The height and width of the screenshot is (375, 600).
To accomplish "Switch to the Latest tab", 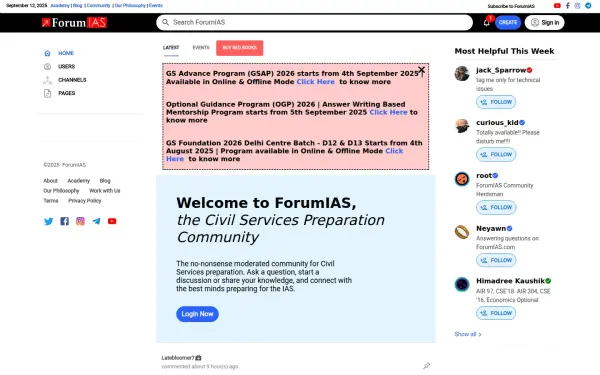I will pos(171,48).
